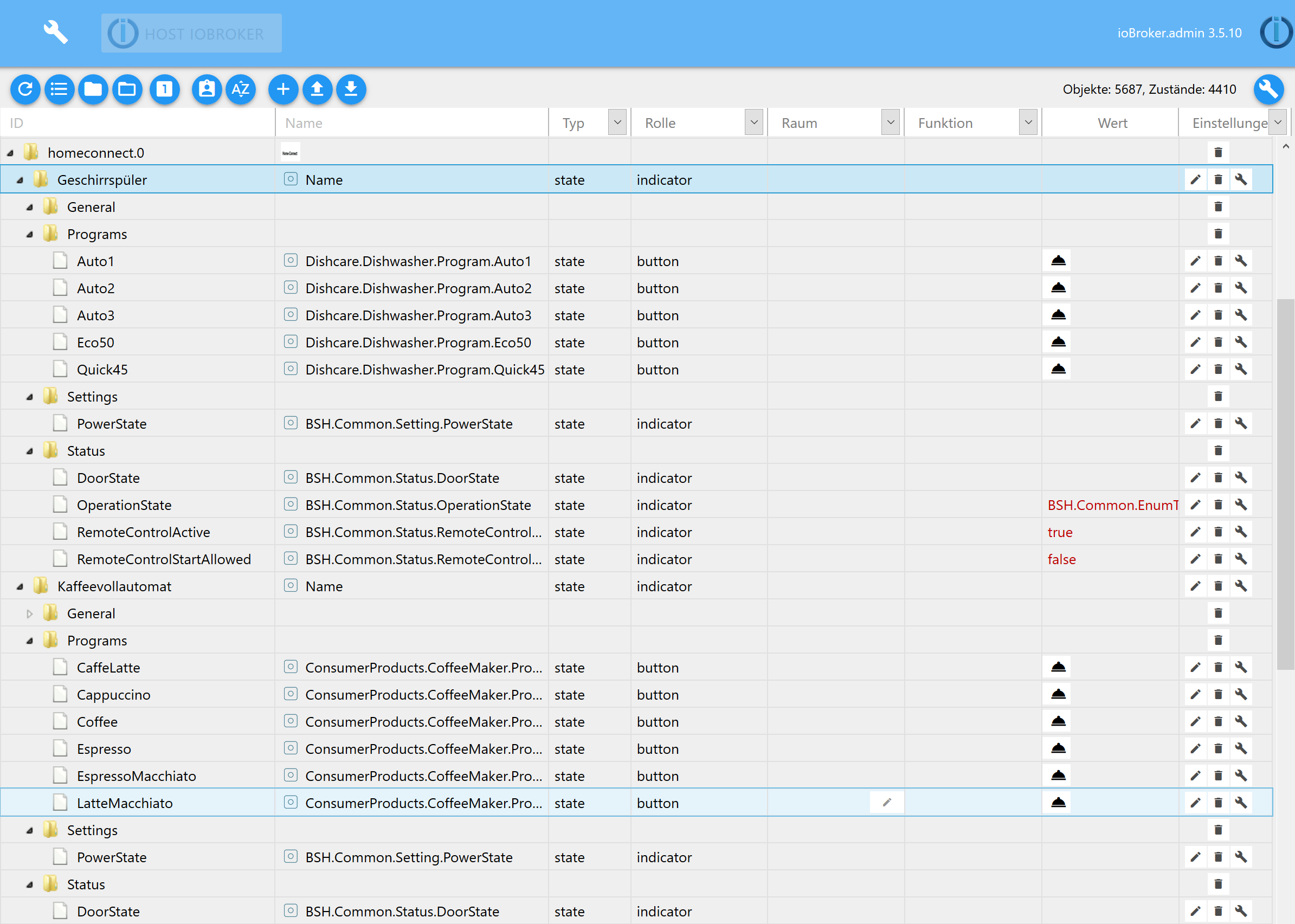Edit the room of LatteMacchiato with pencil

887,803
